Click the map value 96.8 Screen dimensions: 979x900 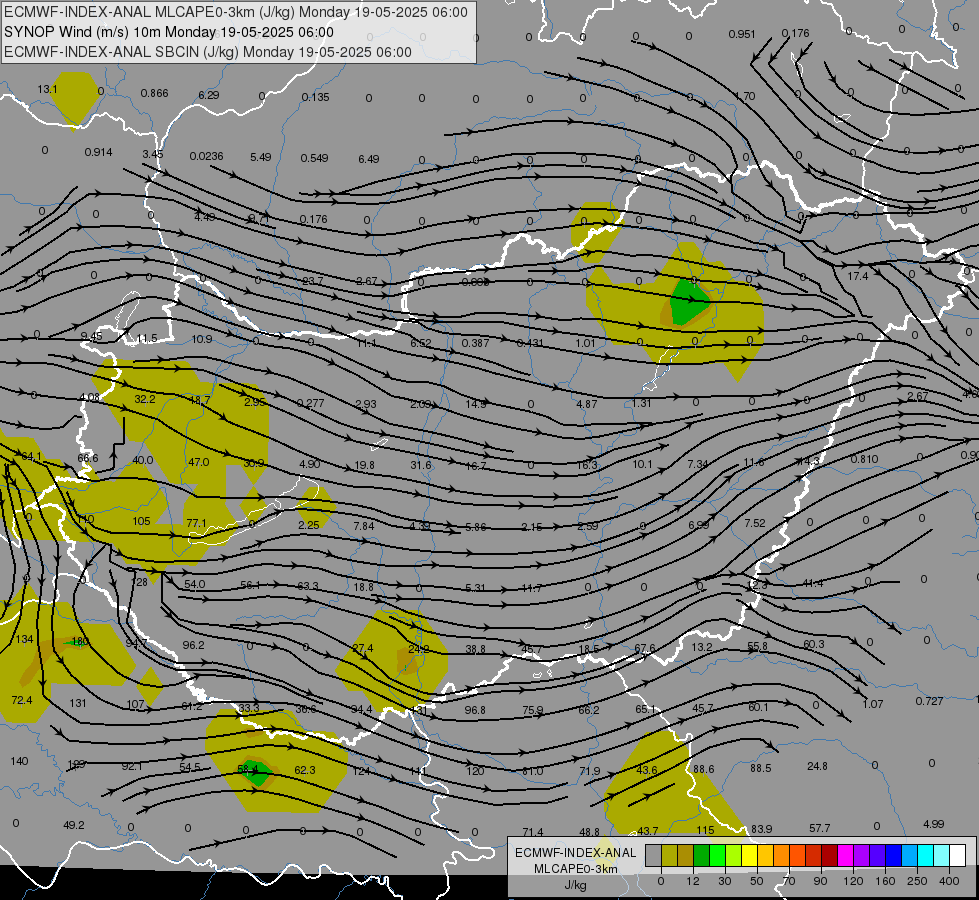(x=475, y=710)
